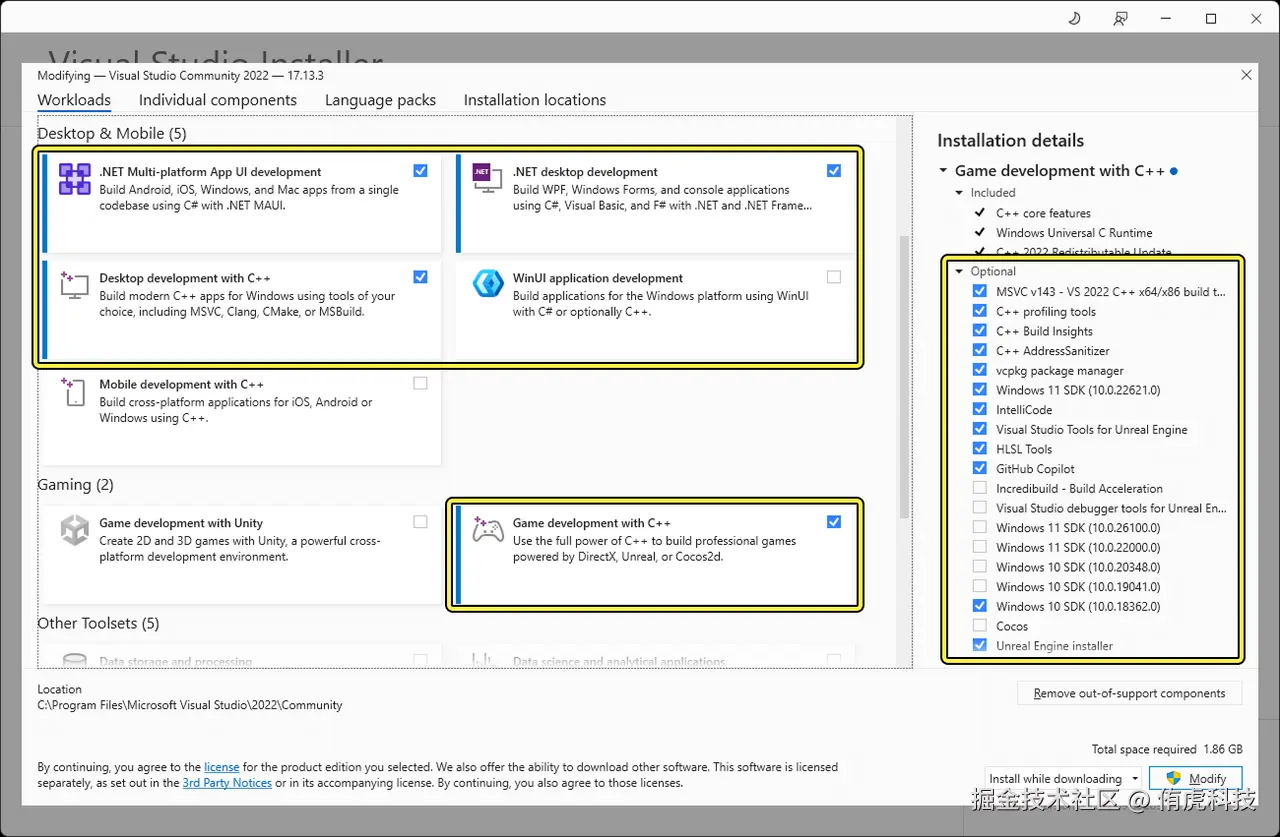
Task: Open the license link
Action: (x=222, y=767)
